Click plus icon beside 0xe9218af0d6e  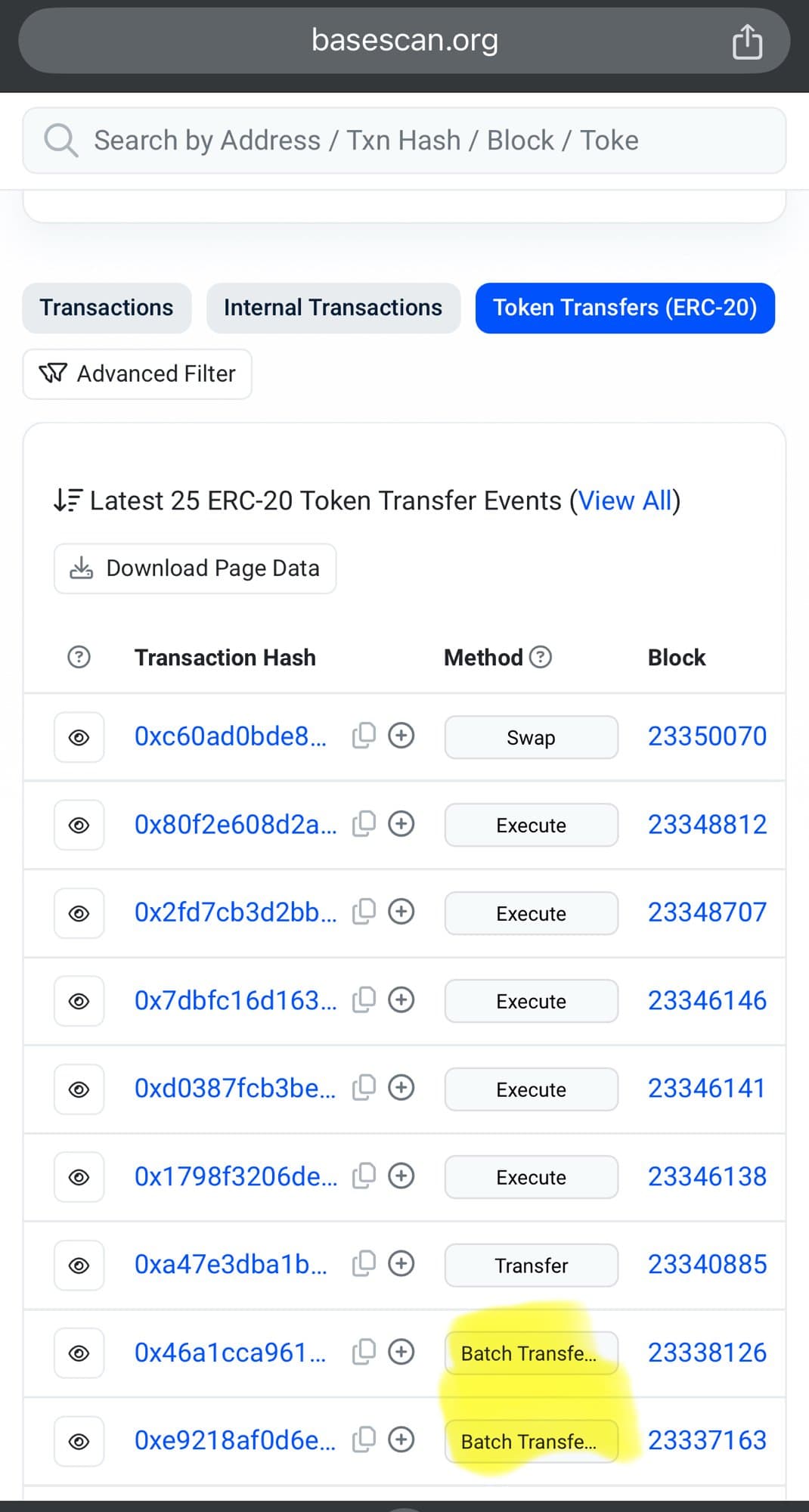point(401,1440)
